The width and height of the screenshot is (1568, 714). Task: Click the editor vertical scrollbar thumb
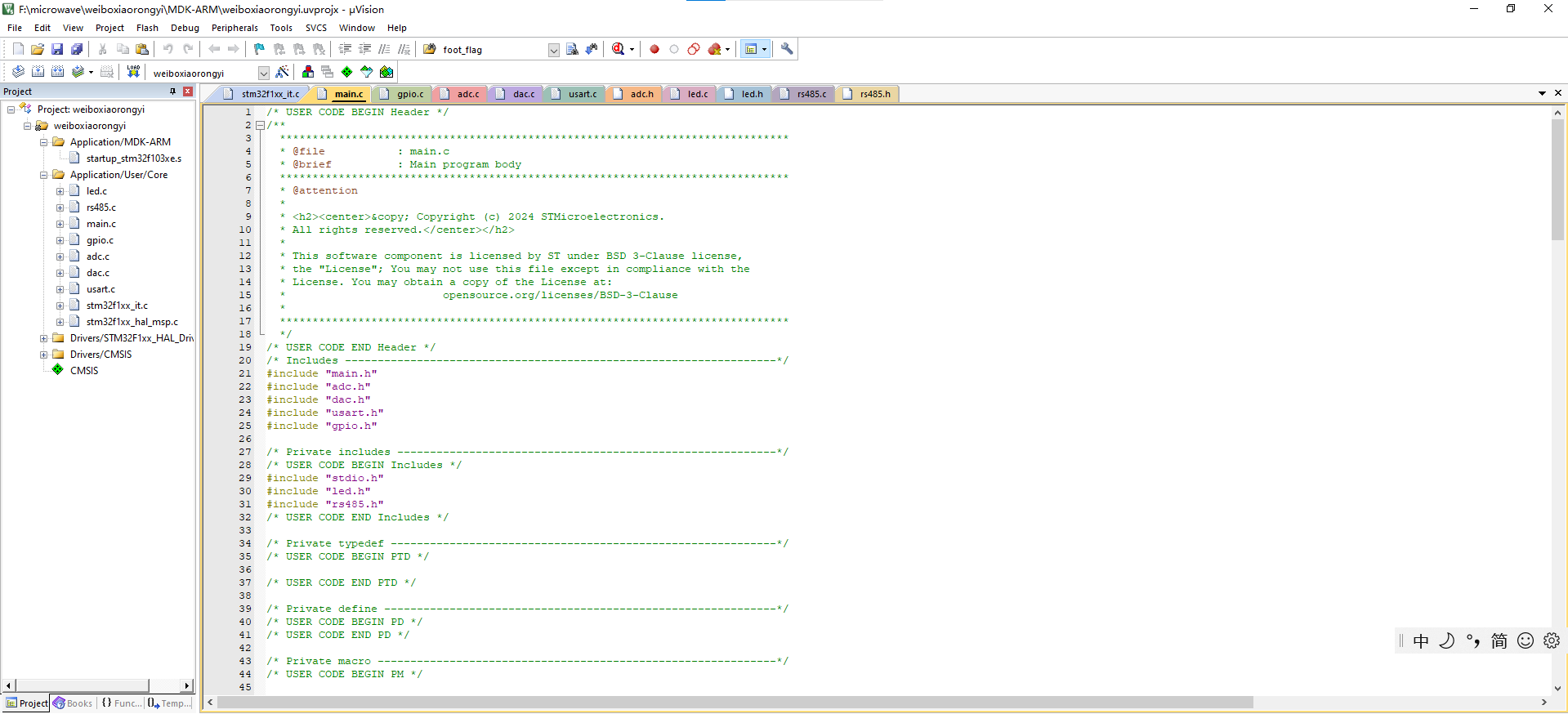pos(1557,180)
